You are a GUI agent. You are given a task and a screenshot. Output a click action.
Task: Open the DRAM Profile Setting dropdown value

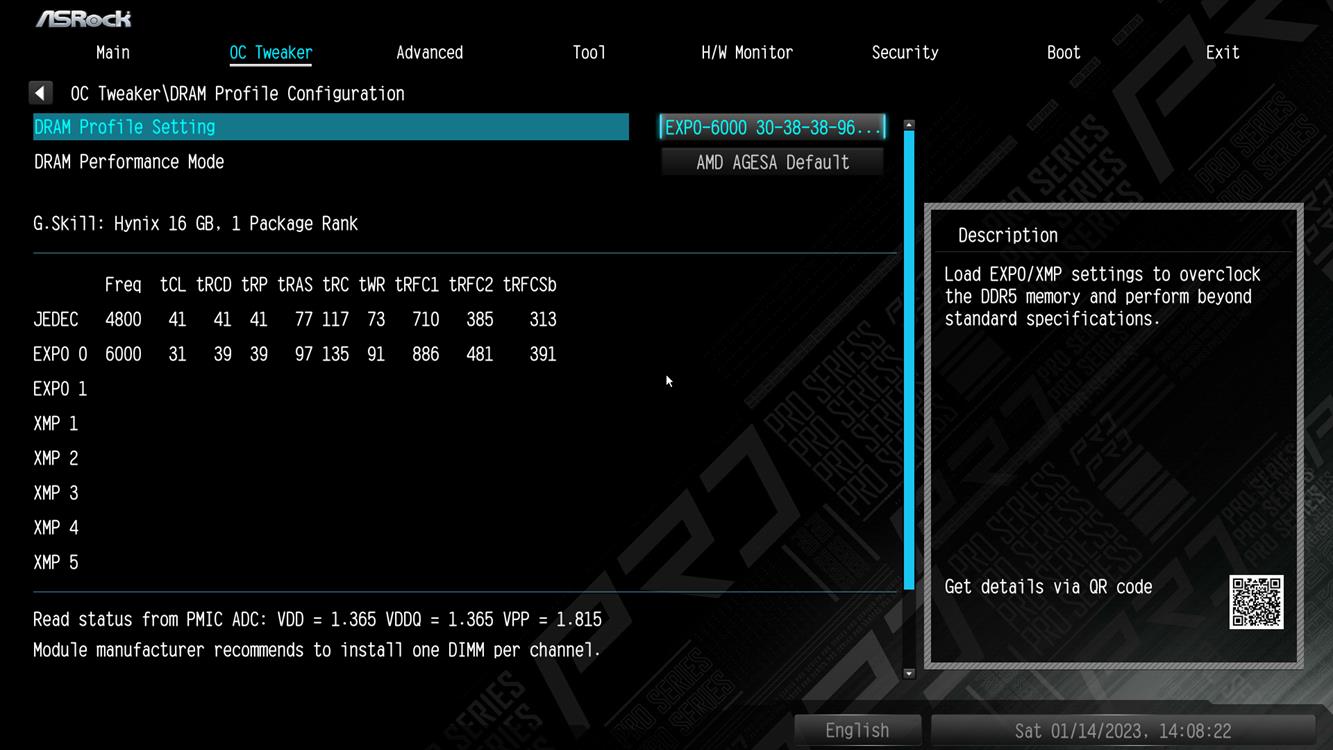(x=773, y=127)
